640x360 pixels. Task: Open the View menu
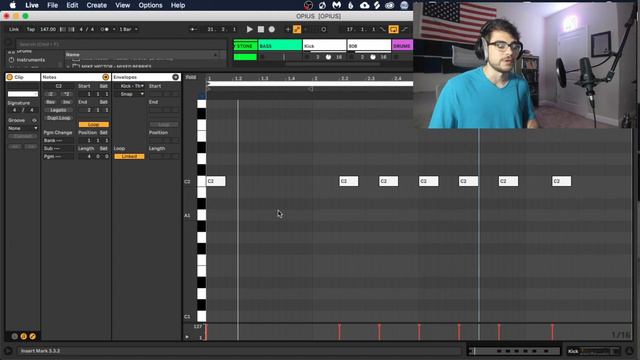[122, 5]
